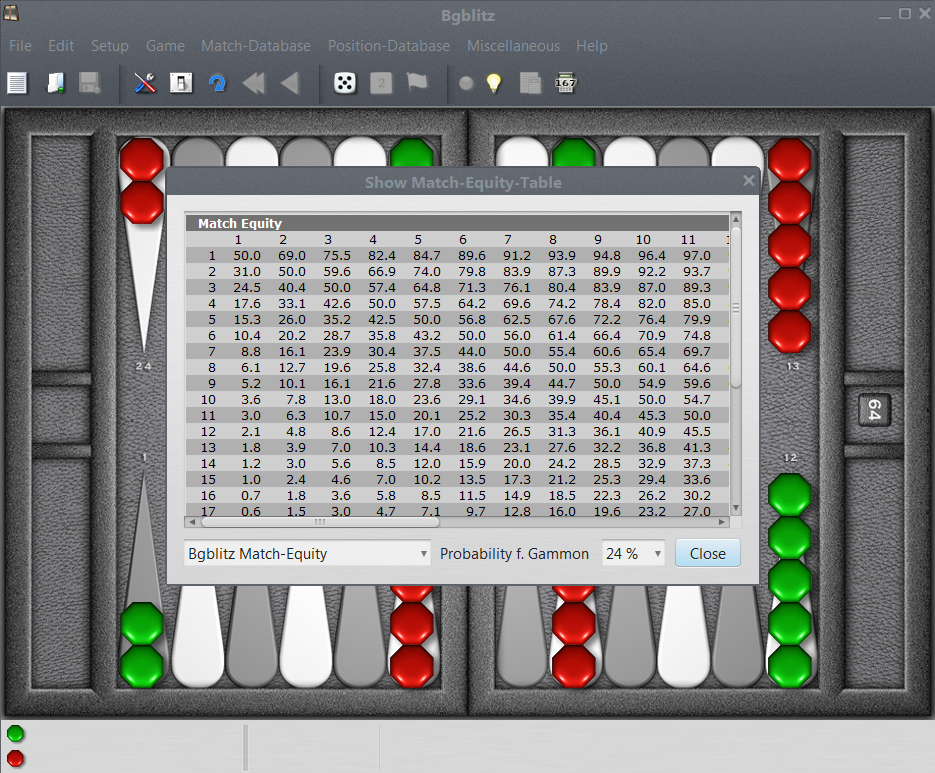This screenshot has width=935, height=773.
Task: Select cell 37.3 in row 14
Action: [x=696, y=463]
